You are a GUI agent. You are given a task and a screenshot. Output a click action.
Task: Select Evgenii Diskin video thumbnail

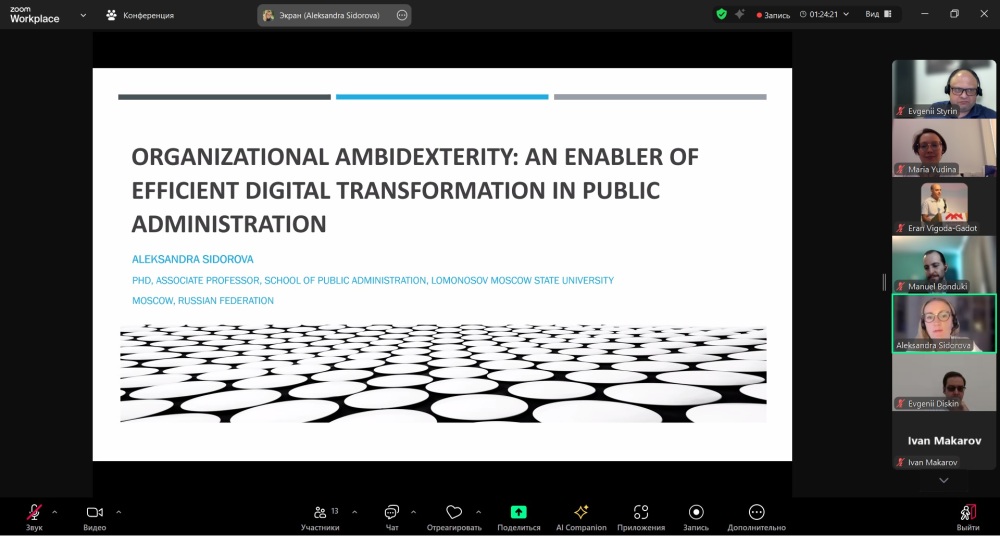pos(944,382)
